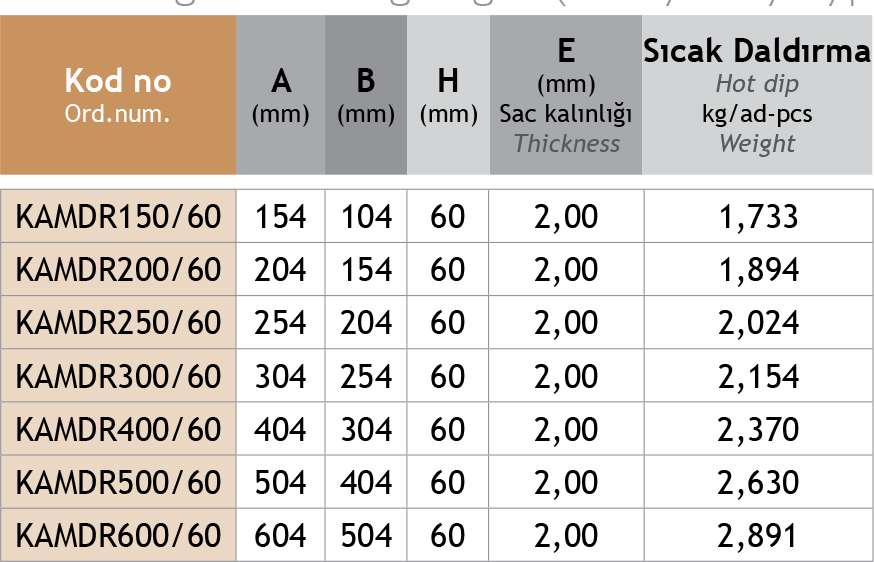Click the KAMDR400/60 code cell
This screenshot has height=562, width=874.
(118, 429)
